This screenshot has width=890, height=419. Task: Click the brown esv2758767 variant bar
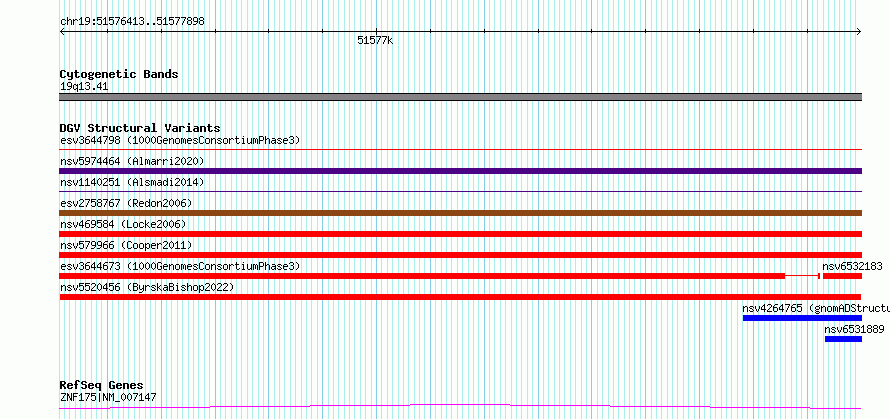point(460,213)
